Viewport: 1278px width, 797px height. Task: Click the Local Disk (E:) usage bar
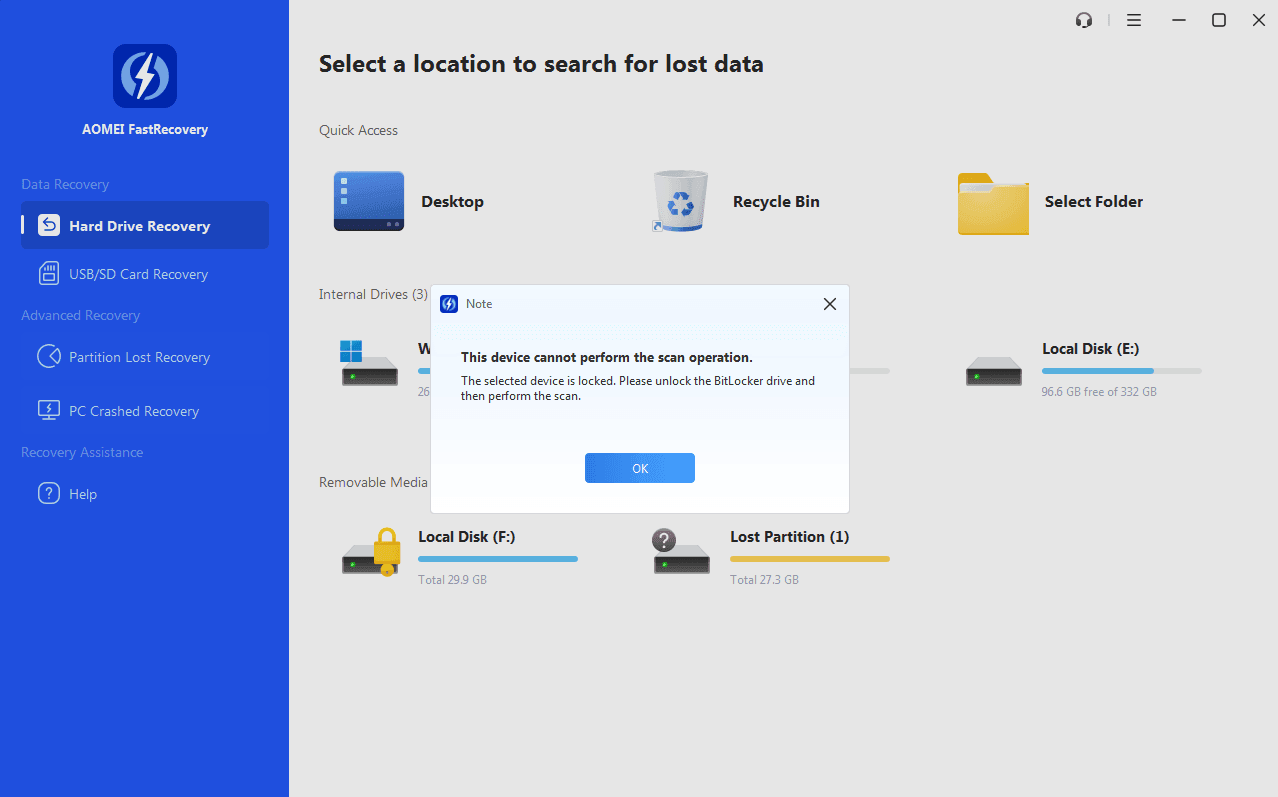tap(1122, 371)
